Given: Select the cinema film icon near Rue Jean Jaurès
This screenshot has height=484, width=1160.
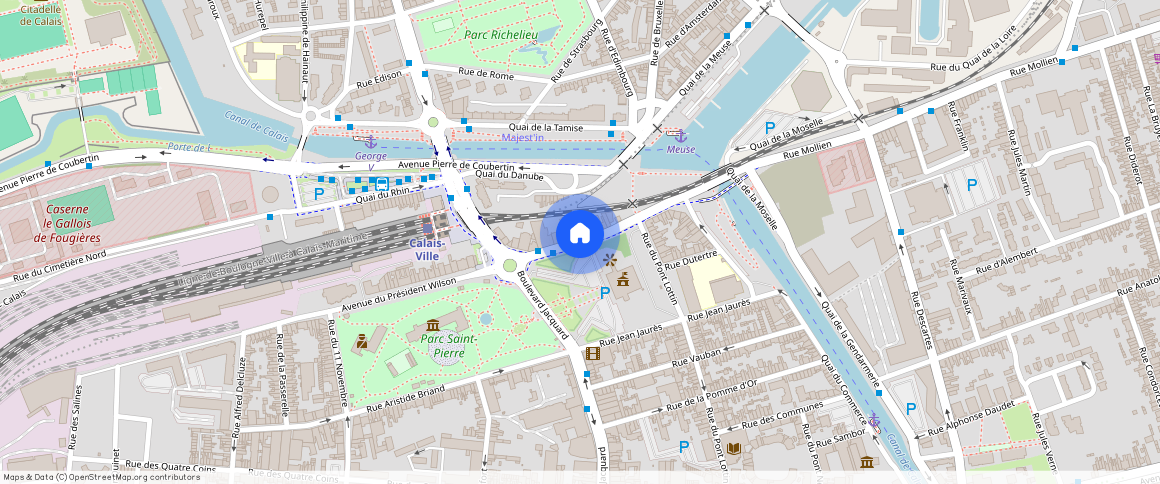Looking at the screenshot, I should (593, 353).
